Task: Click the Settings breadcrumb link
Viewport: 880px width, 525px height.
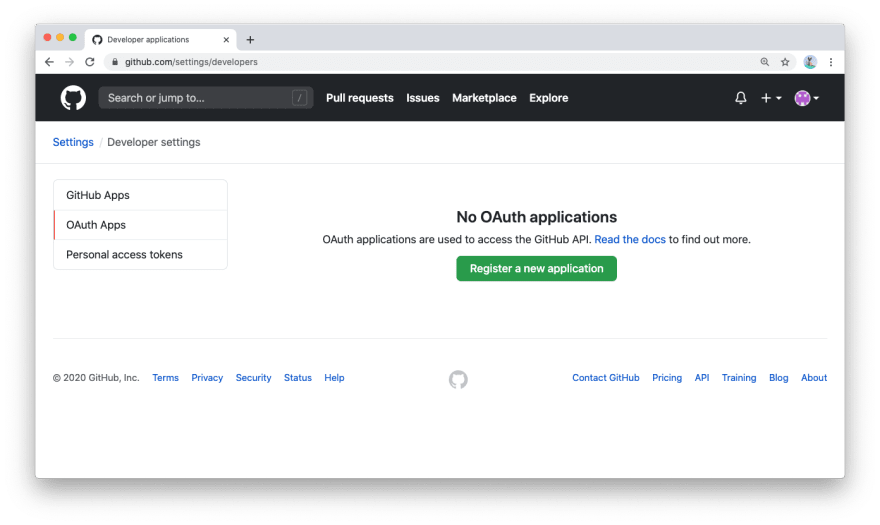Action: point(73,142)
